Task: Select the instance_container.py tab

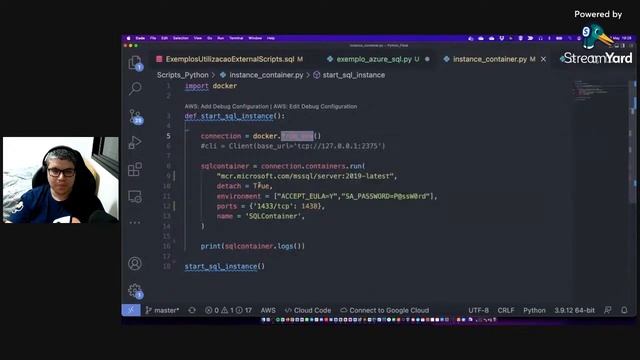Action: tap(490, 59)
